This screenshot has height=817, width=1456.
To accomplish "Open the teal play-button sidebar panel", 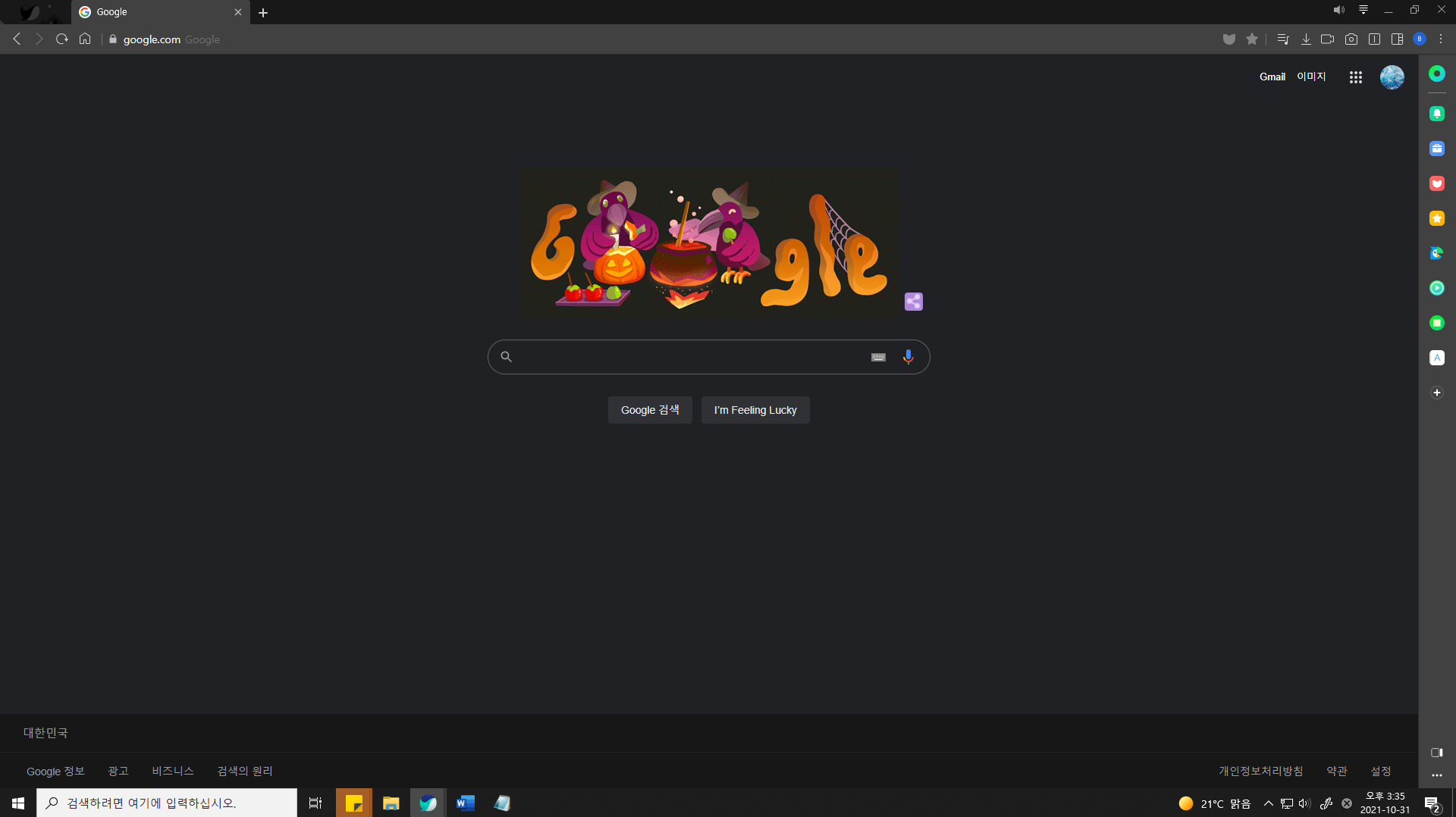I will 1437,288.
